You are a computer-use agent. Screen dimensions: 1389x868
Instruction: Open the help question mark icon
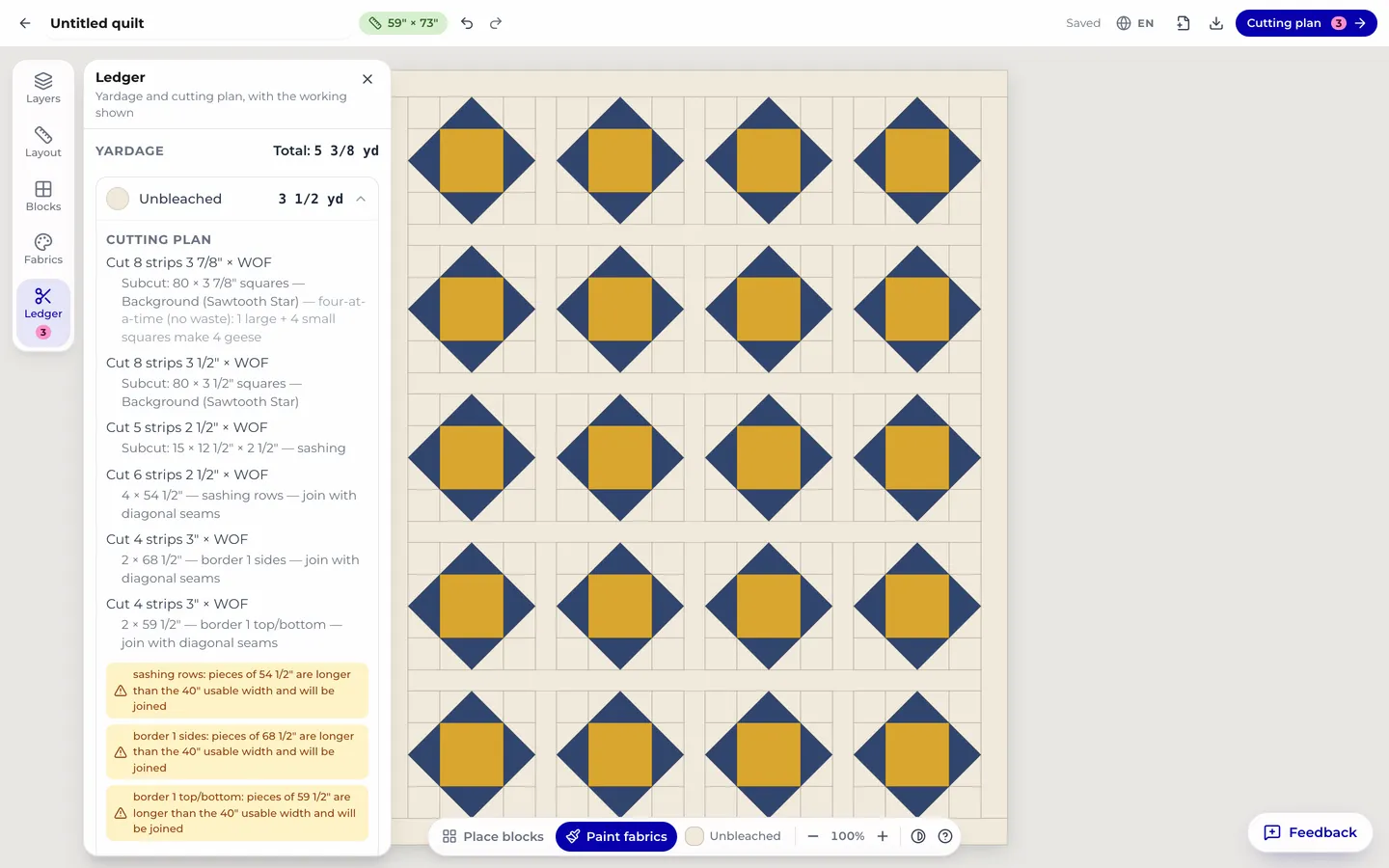tap(945, 836)
